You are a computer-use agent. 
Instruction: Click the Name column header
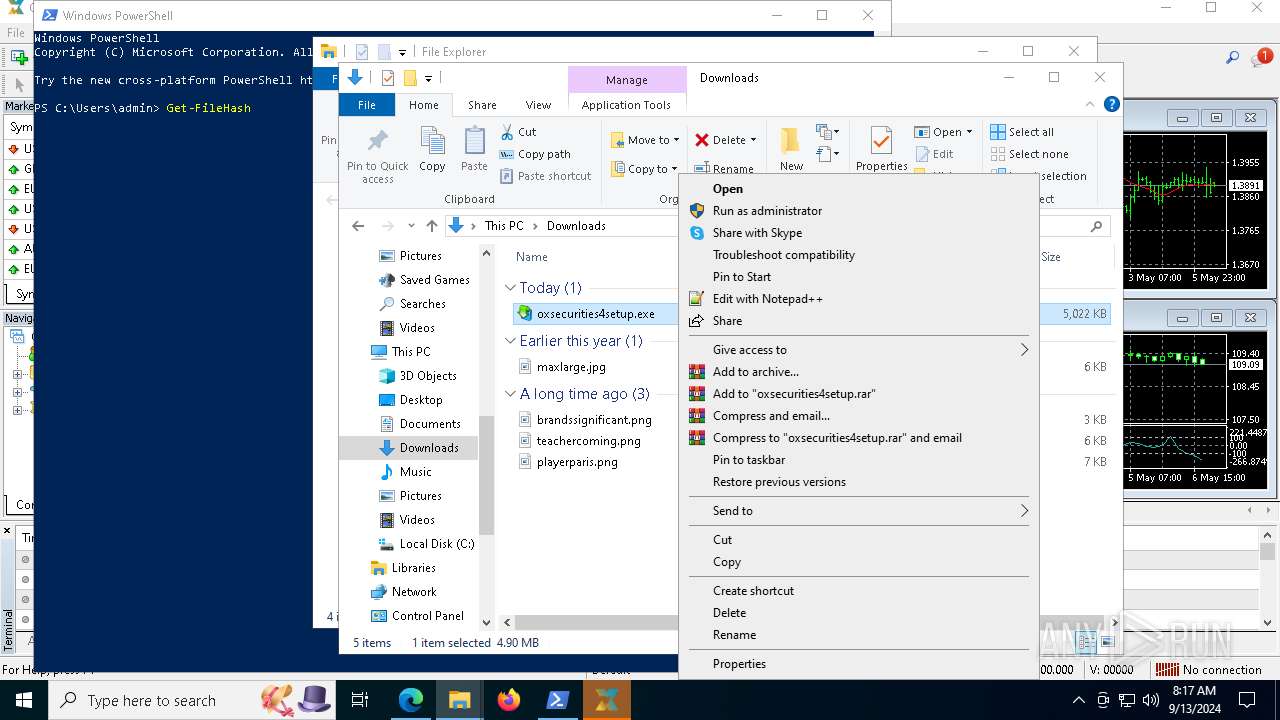pos(531,257)
